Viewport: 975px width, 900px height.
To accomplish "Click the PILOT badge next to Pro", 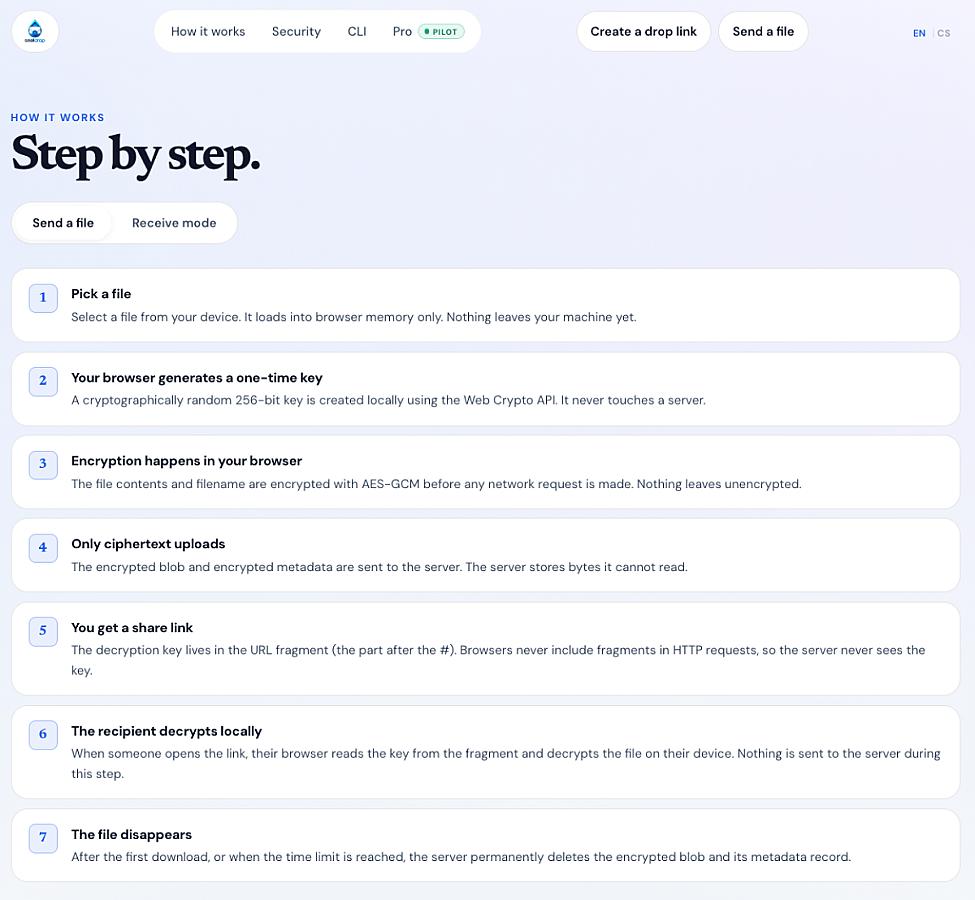I will (441, 32).
